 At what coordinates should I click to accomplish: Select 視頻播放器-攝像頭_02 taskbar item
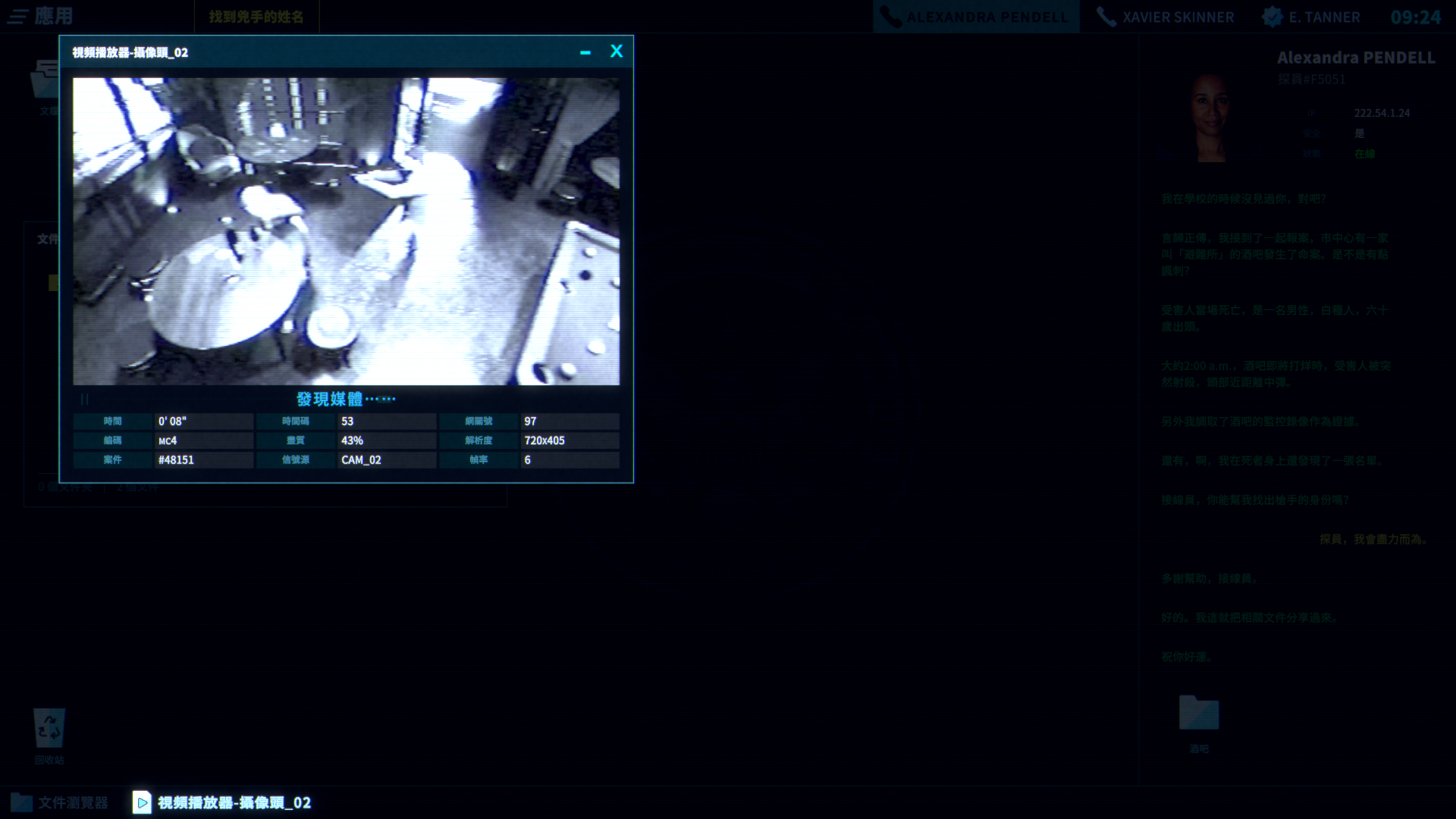(222, 802)
